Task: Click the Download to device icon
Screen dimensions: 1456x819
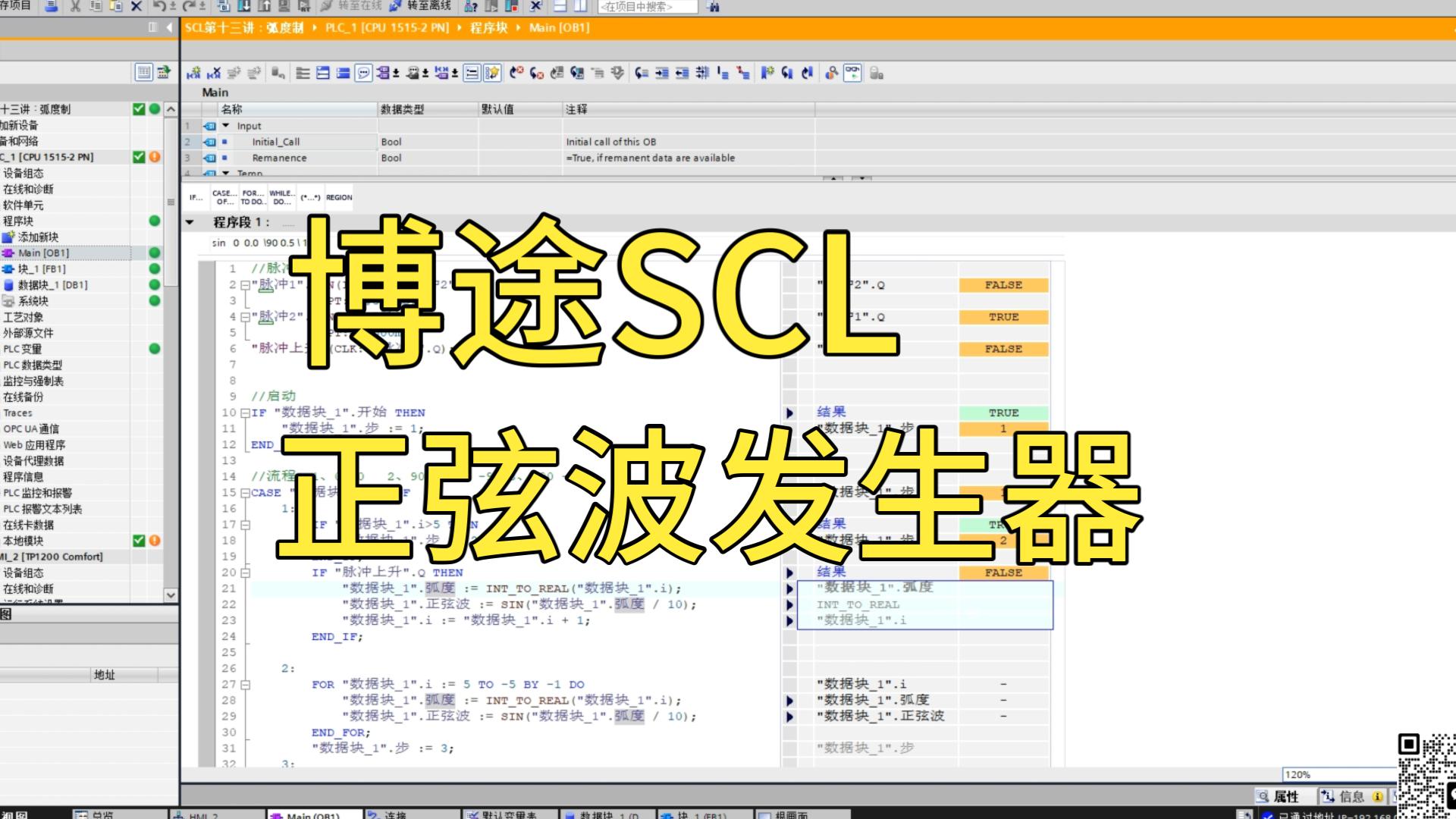Action: [x=243, y=6]
